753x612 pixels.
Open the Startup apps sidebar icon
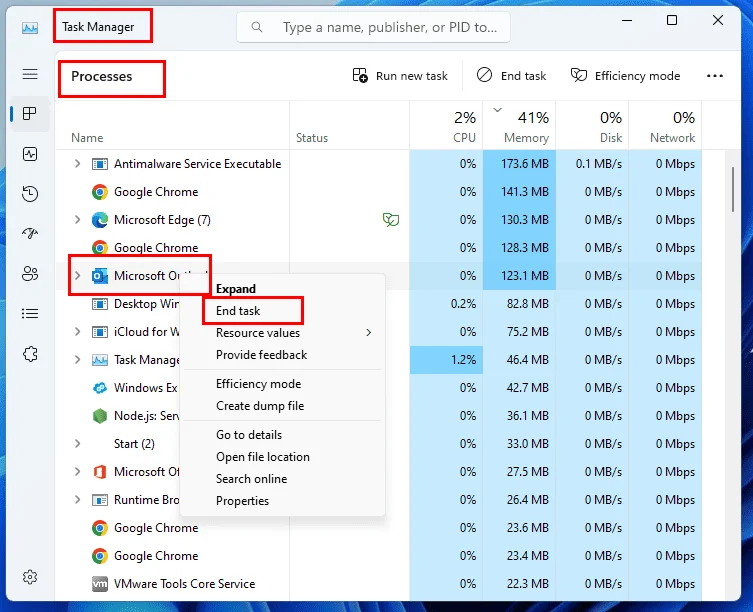tap(30, 234)
